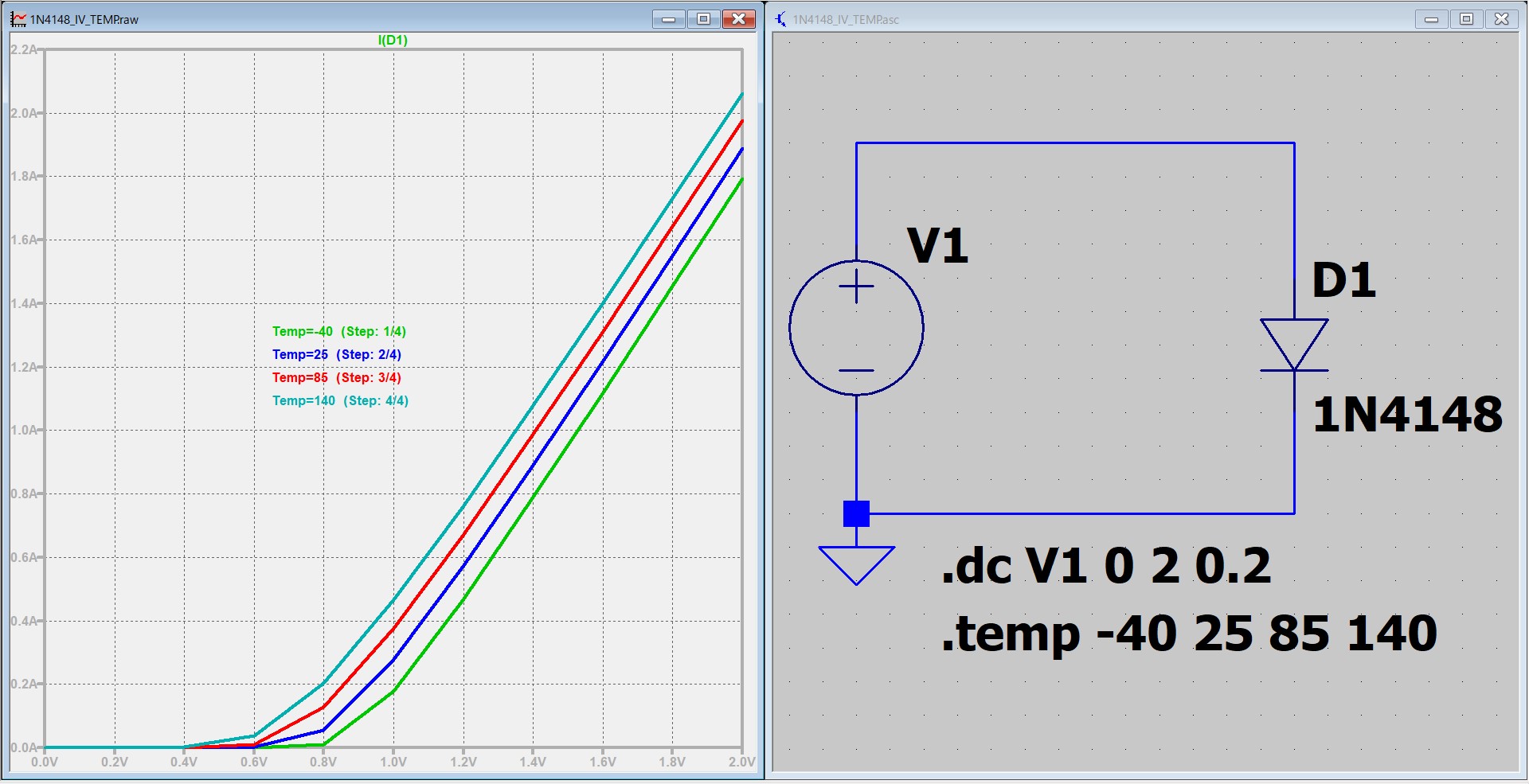The image size is (1529, 784).
Task: Click the blue junction node above ground
Action: click(856, 513)
